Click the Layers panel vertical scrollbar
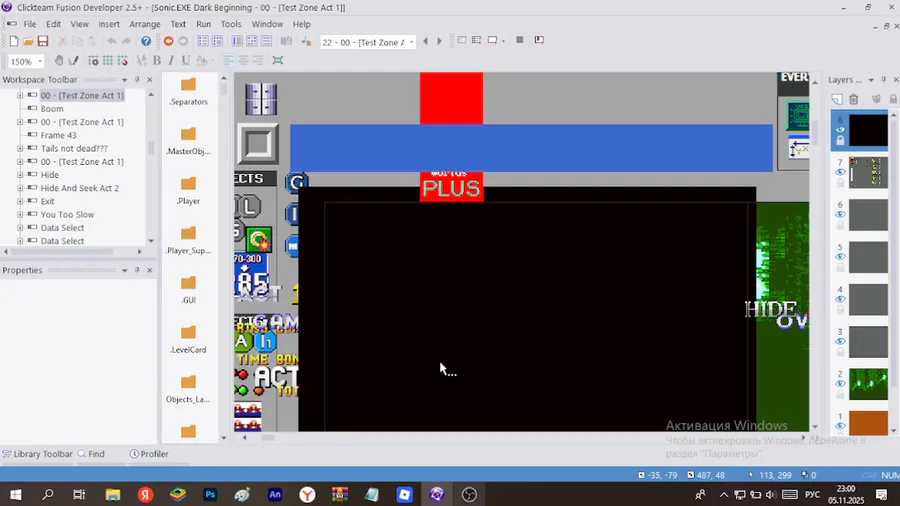Screen dimensions: 900x506 click(894, 272)
